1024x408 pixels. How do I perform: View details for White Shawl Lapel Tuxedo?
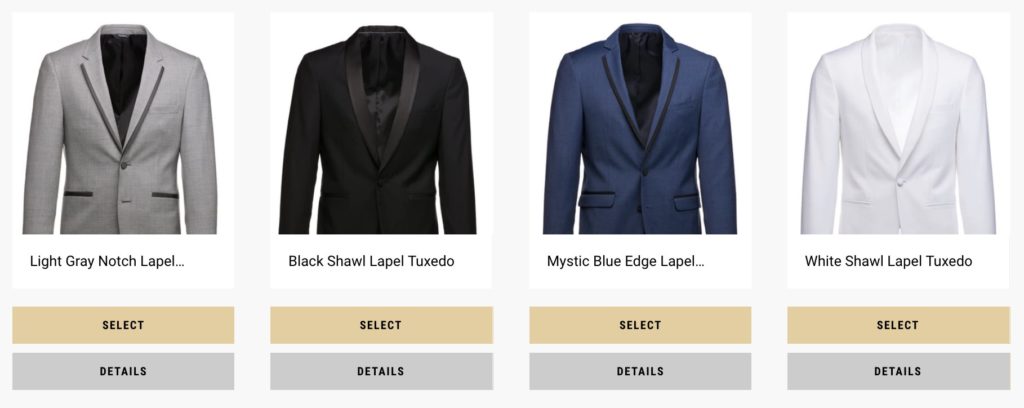(x=898, y=371)
